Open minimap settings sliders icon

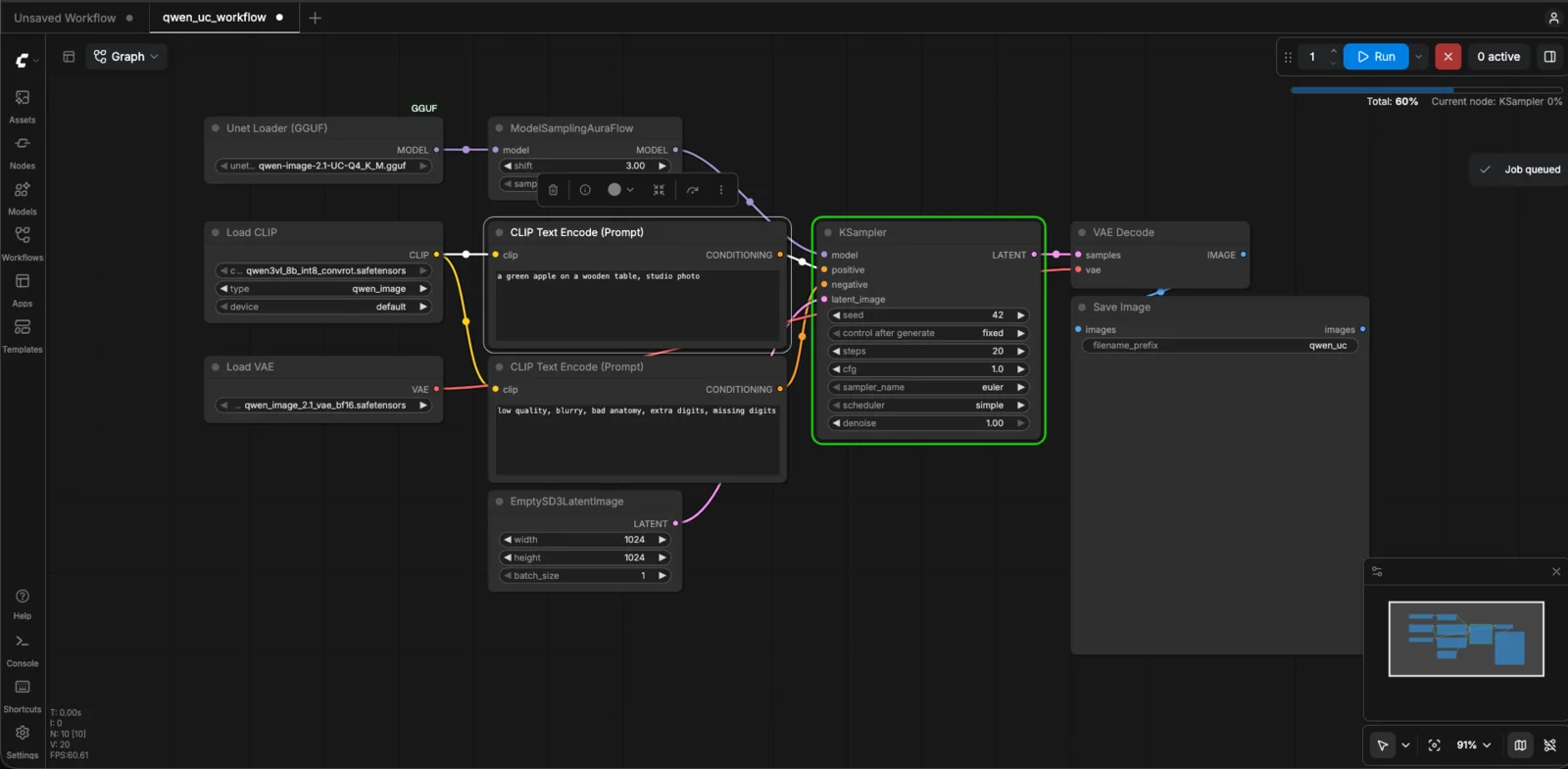point(1377,571)
